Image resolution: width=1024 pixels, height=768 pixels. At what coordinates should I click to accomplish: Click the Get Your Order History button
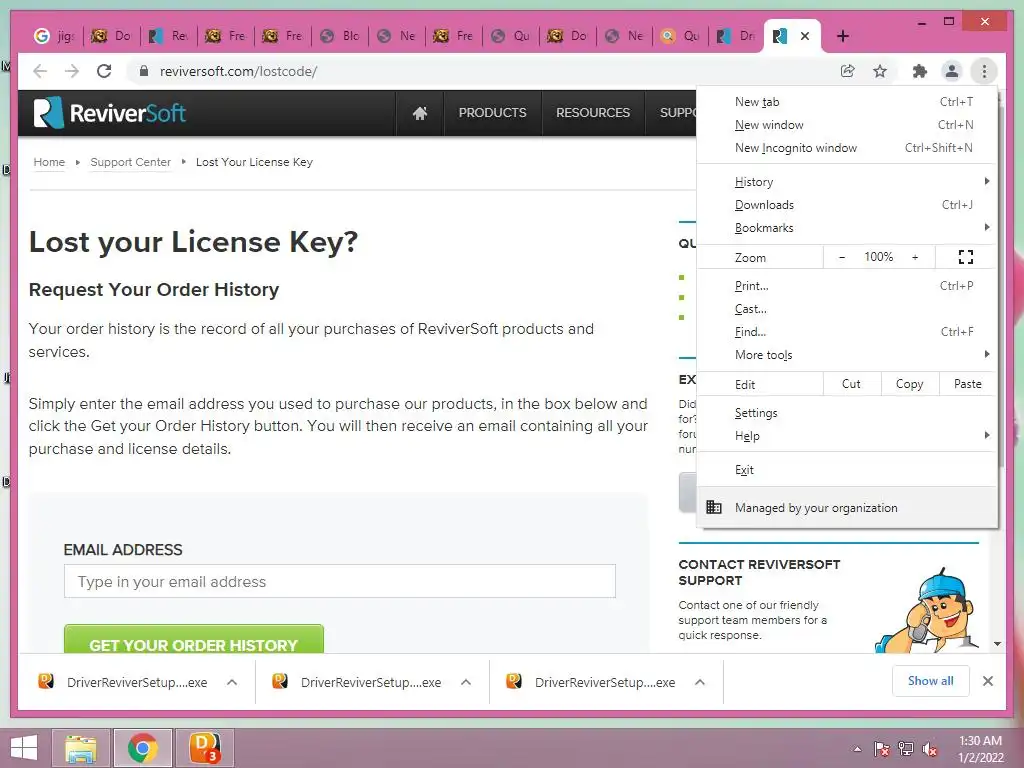pyautogui.click(x=193, y=639)
